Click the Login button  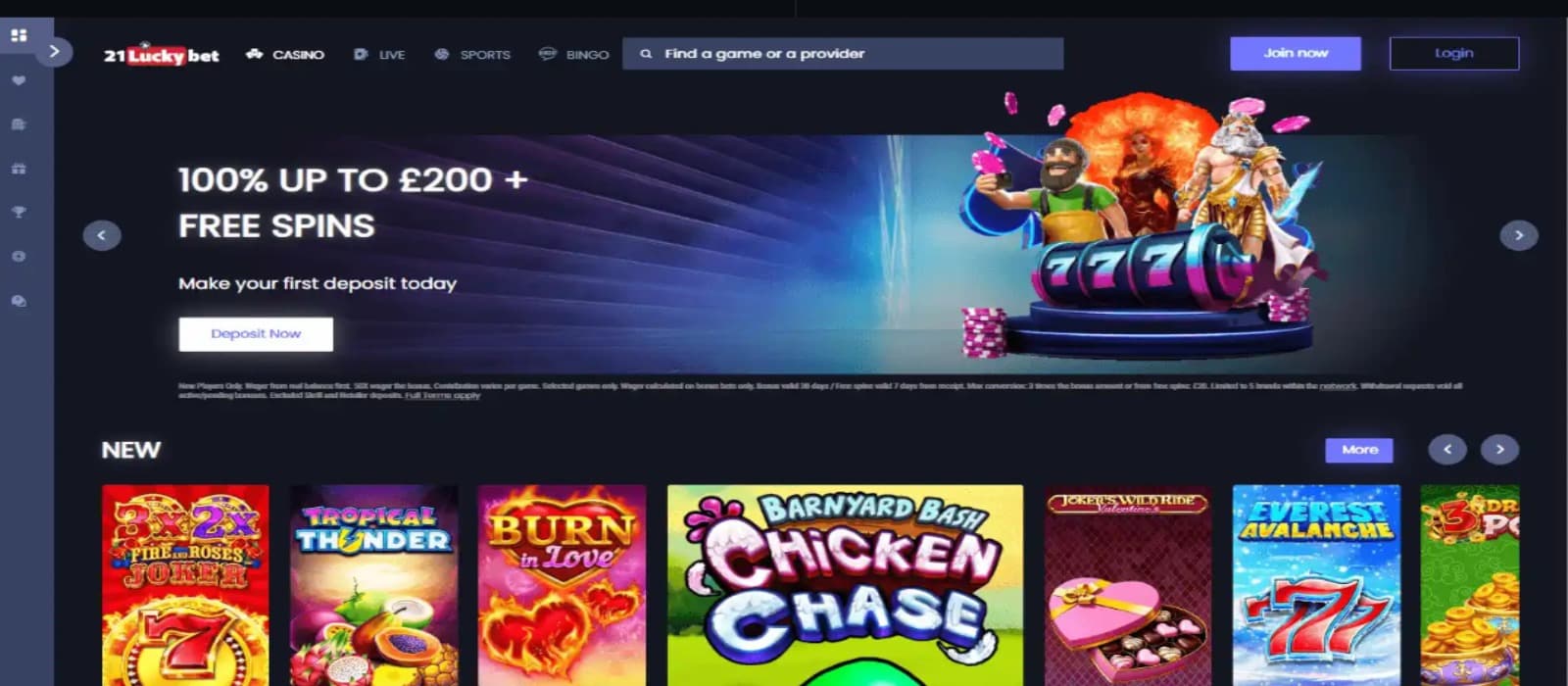pyautogui.click(x=1454, y=54)
